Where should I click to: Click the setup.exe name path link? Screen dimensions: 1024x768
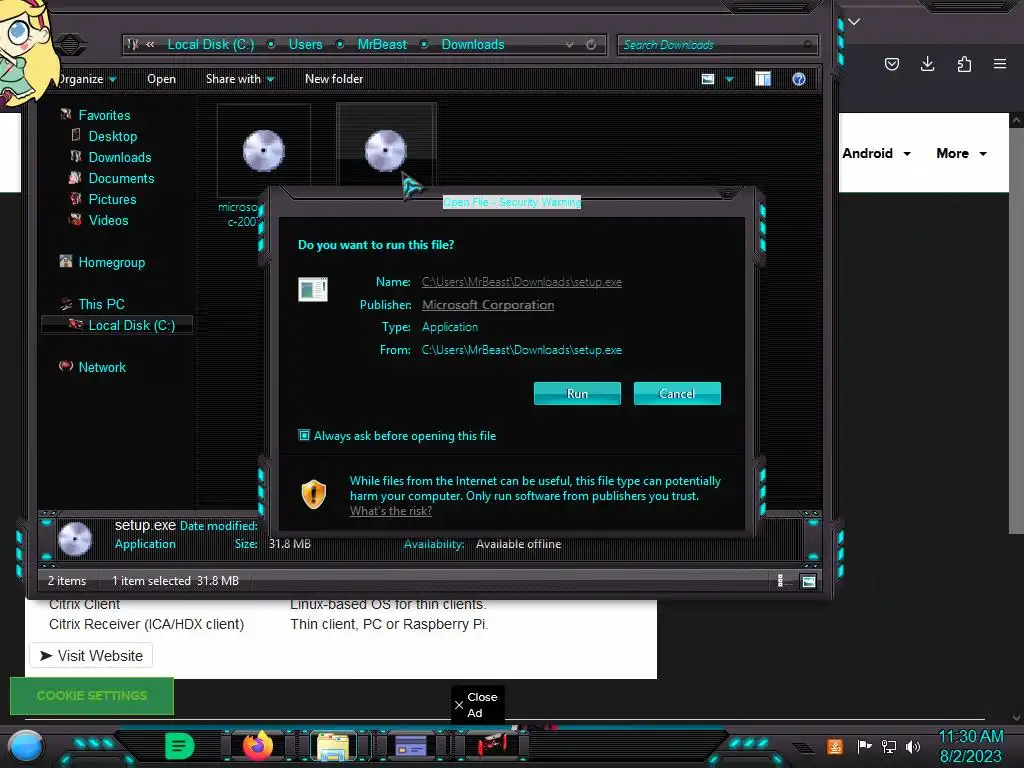tap(521, 282)
